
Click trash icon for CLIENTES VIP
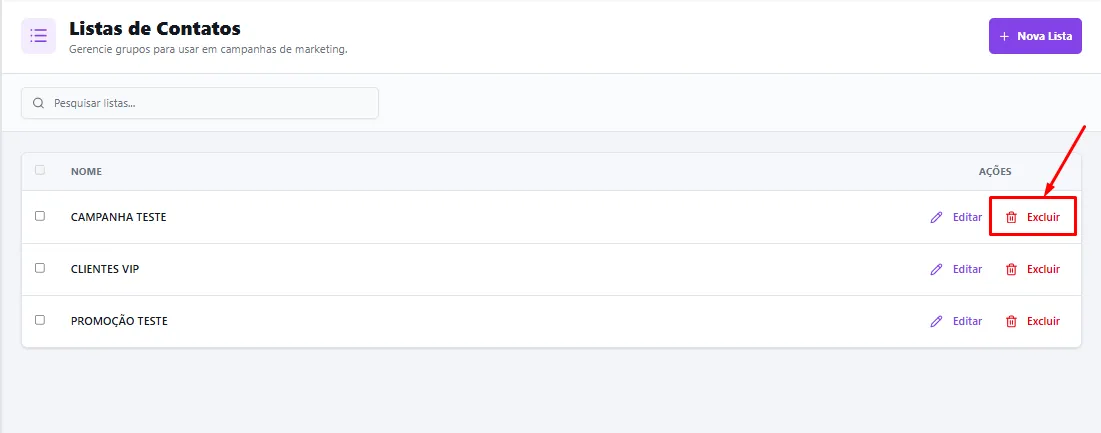click(1011, 269)
